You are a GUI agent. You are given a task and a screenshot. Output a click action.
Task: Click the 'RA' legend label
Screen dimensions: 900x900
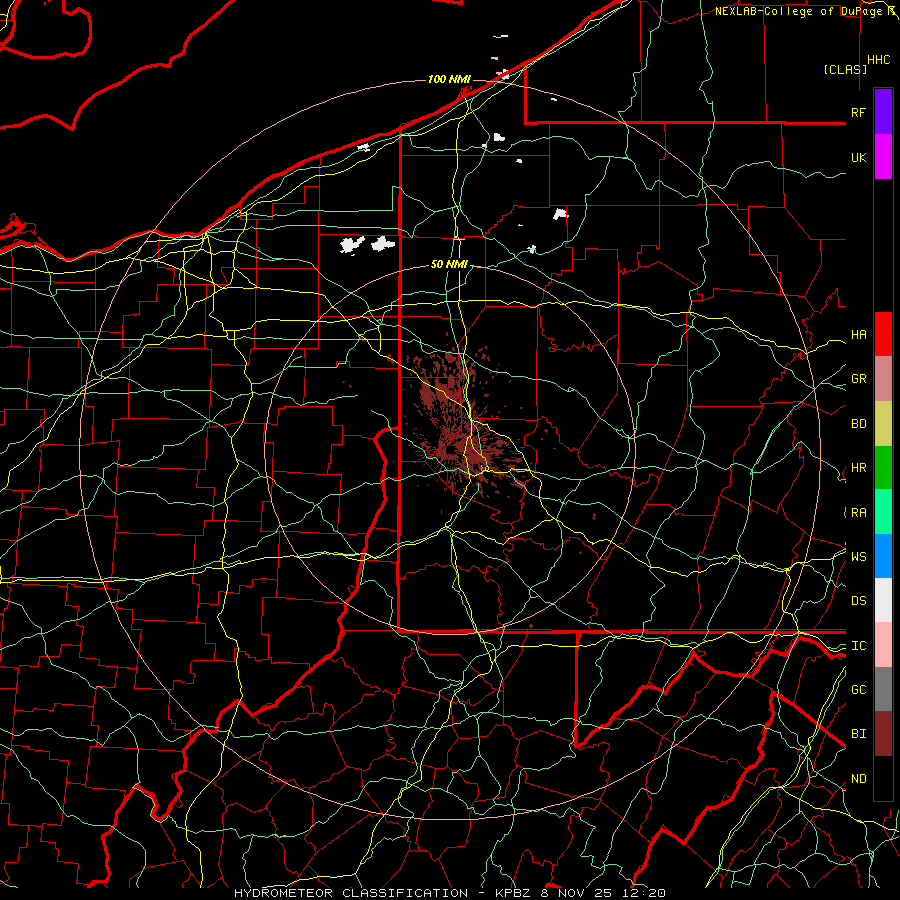click(858, 513)
